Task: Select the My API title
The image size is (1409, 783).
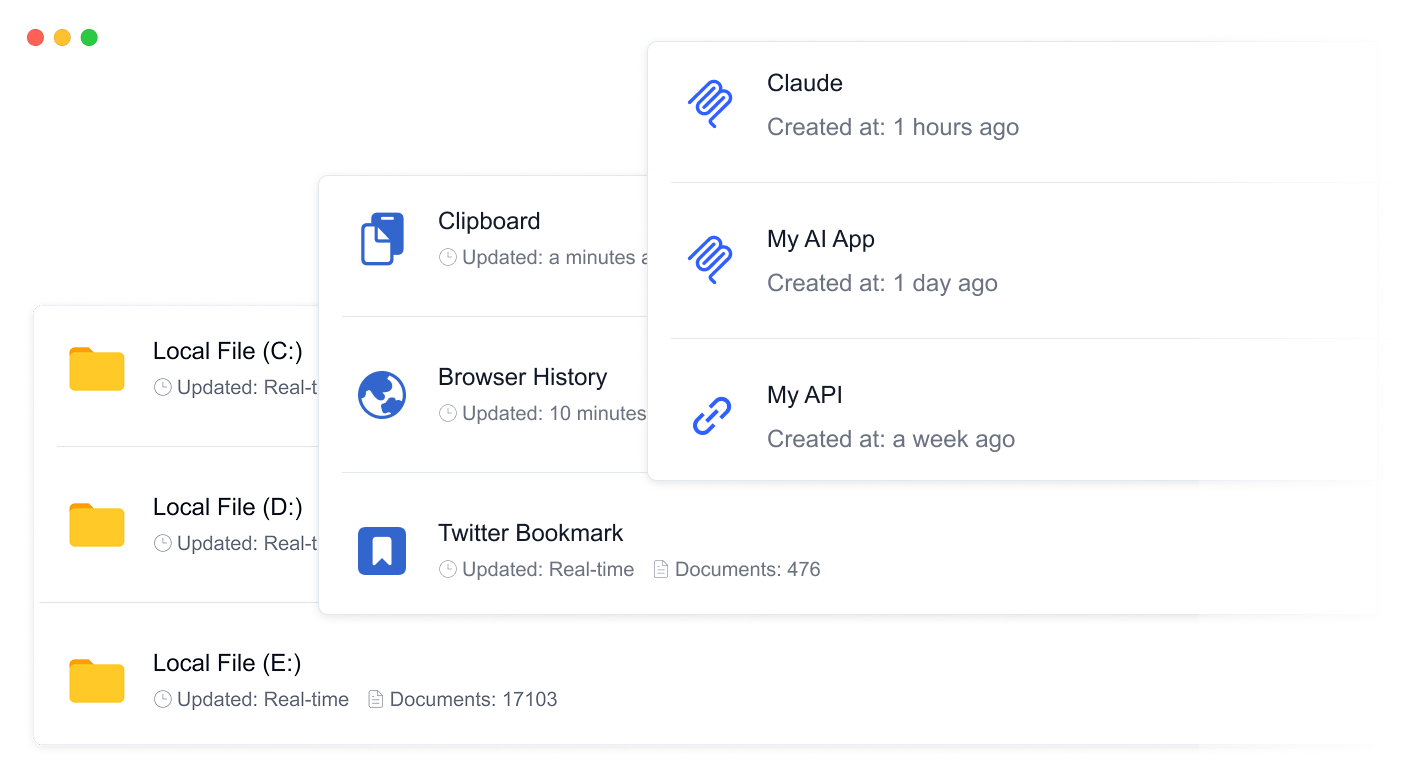Action: click(804, 395)
